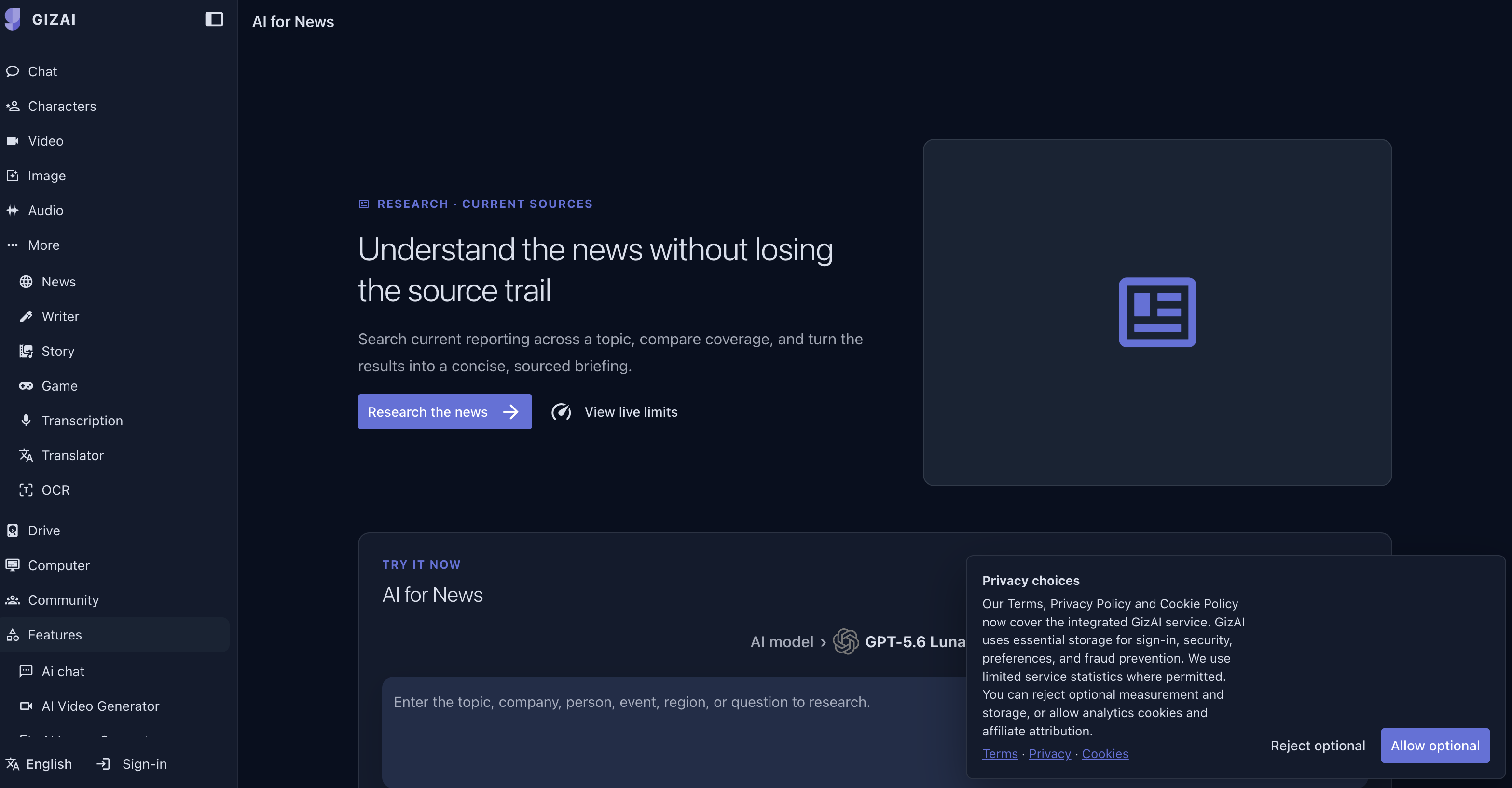Open the Community people icon
The image size is (1512, 788).
click(x=13, y=599)
